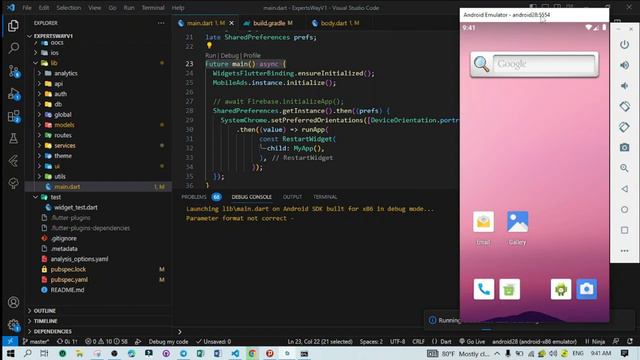Expand the models folder

tap(64, 125)
